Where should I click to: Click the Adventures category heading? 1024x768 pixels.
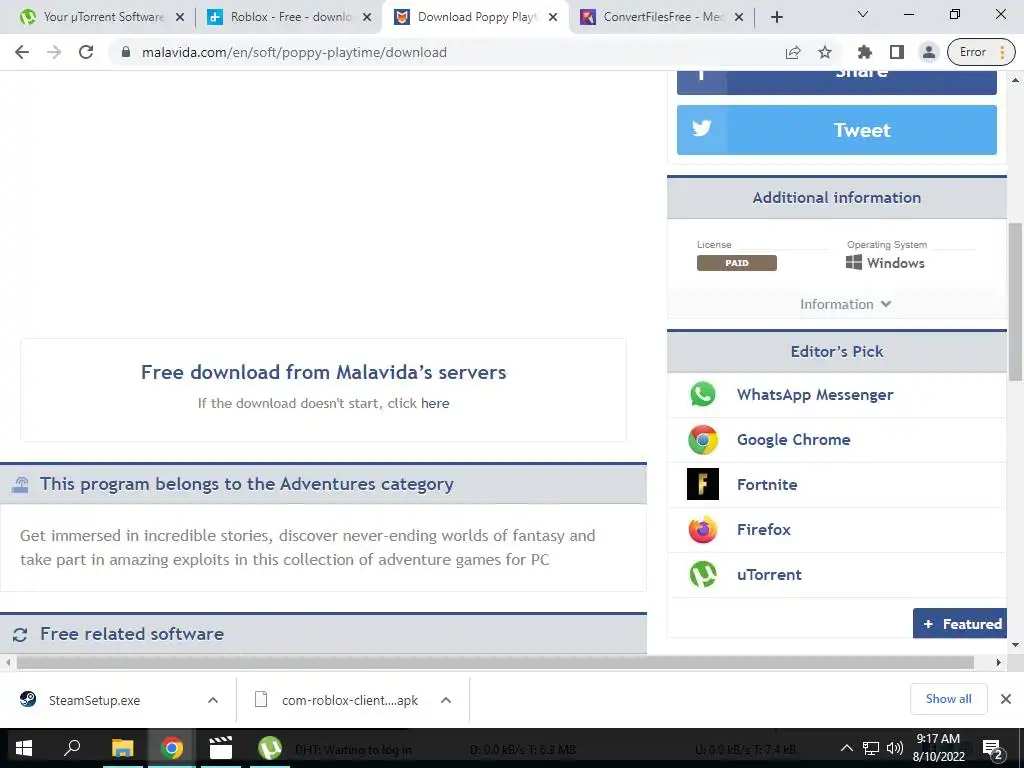pos(246,484)
